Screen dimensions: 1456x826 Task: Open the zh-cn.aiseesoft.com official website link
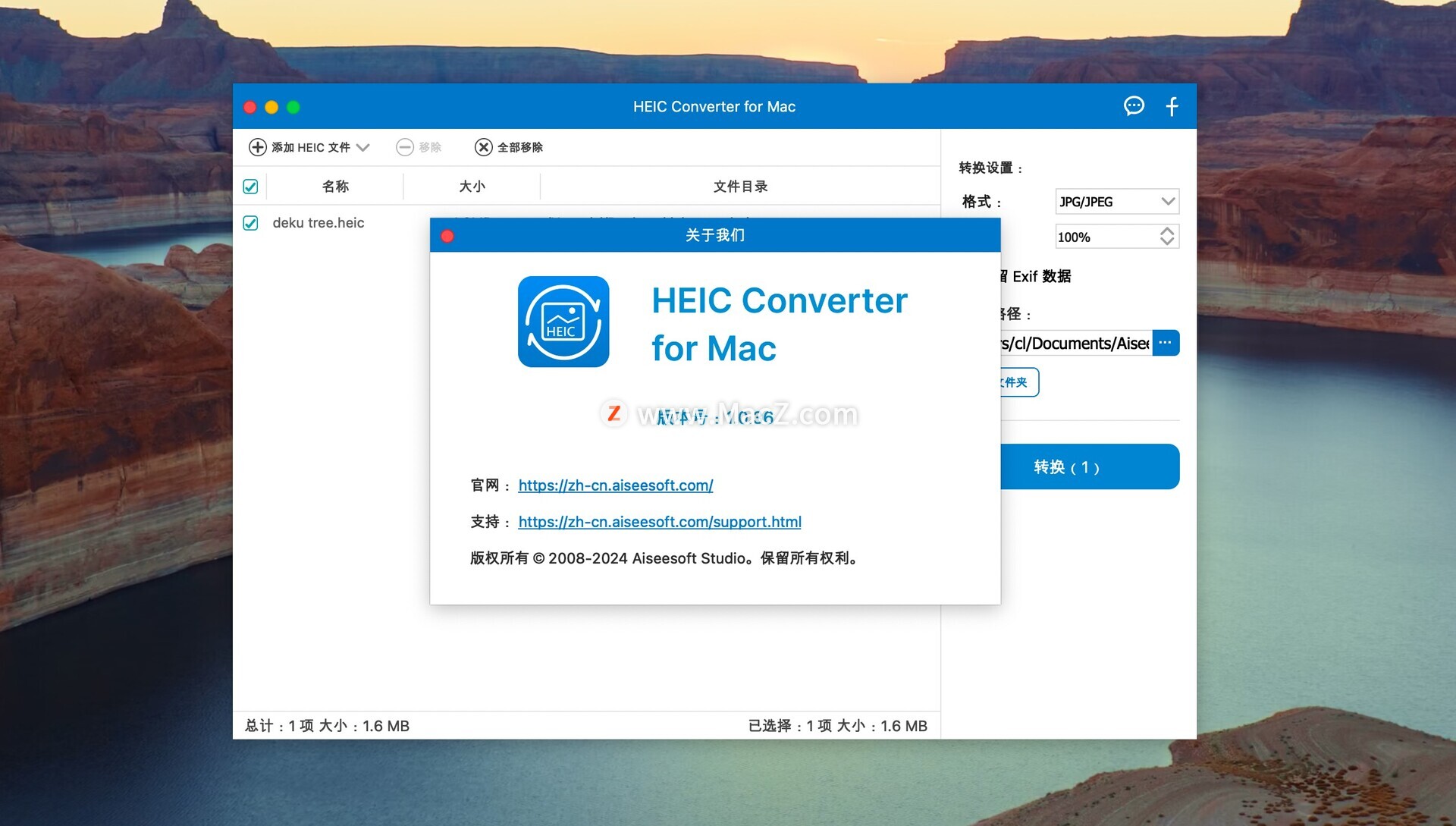616,485
